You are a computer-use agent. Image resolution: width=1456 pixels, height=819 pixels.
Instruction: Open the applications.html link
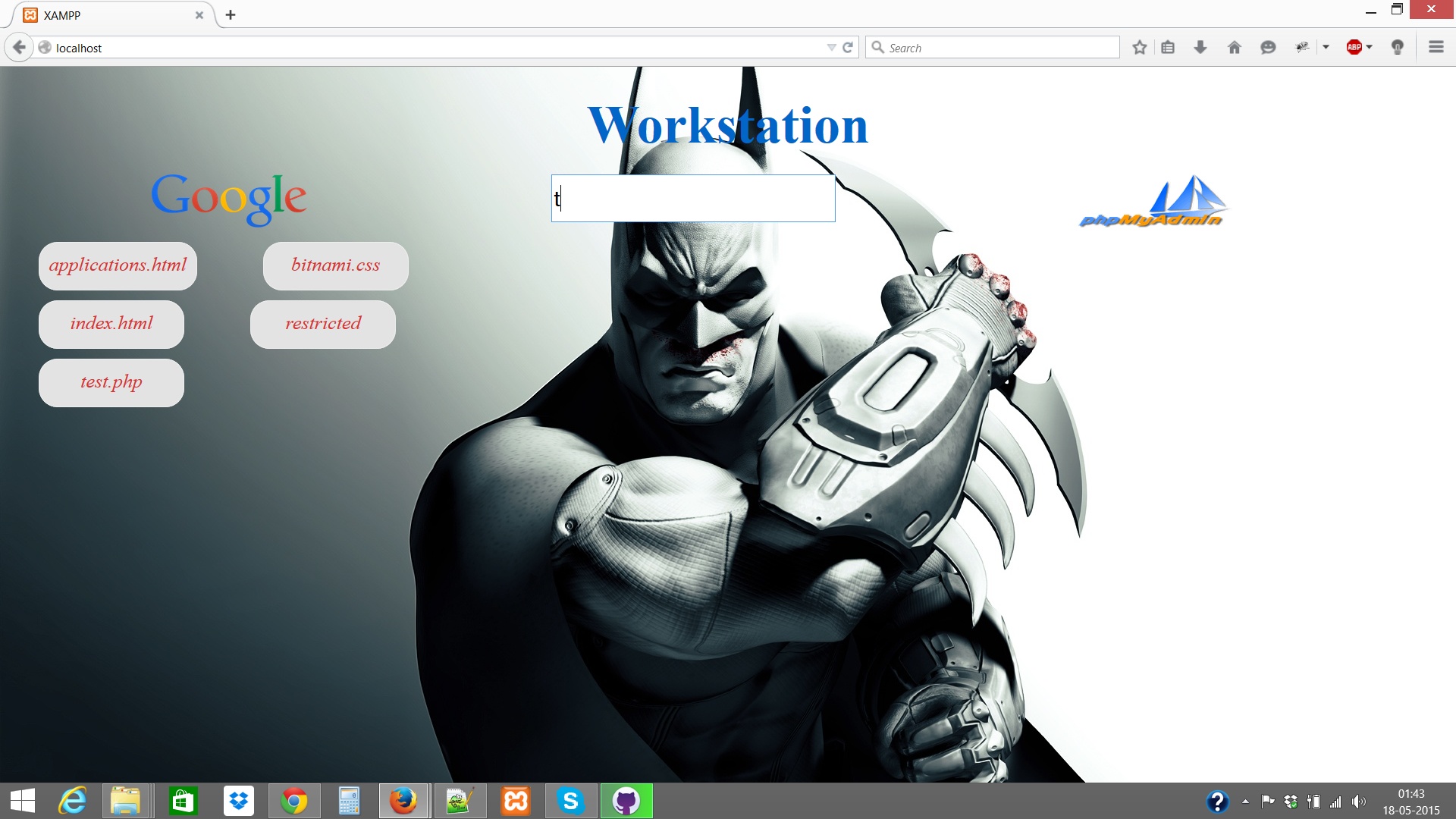[x=118, y=265]
